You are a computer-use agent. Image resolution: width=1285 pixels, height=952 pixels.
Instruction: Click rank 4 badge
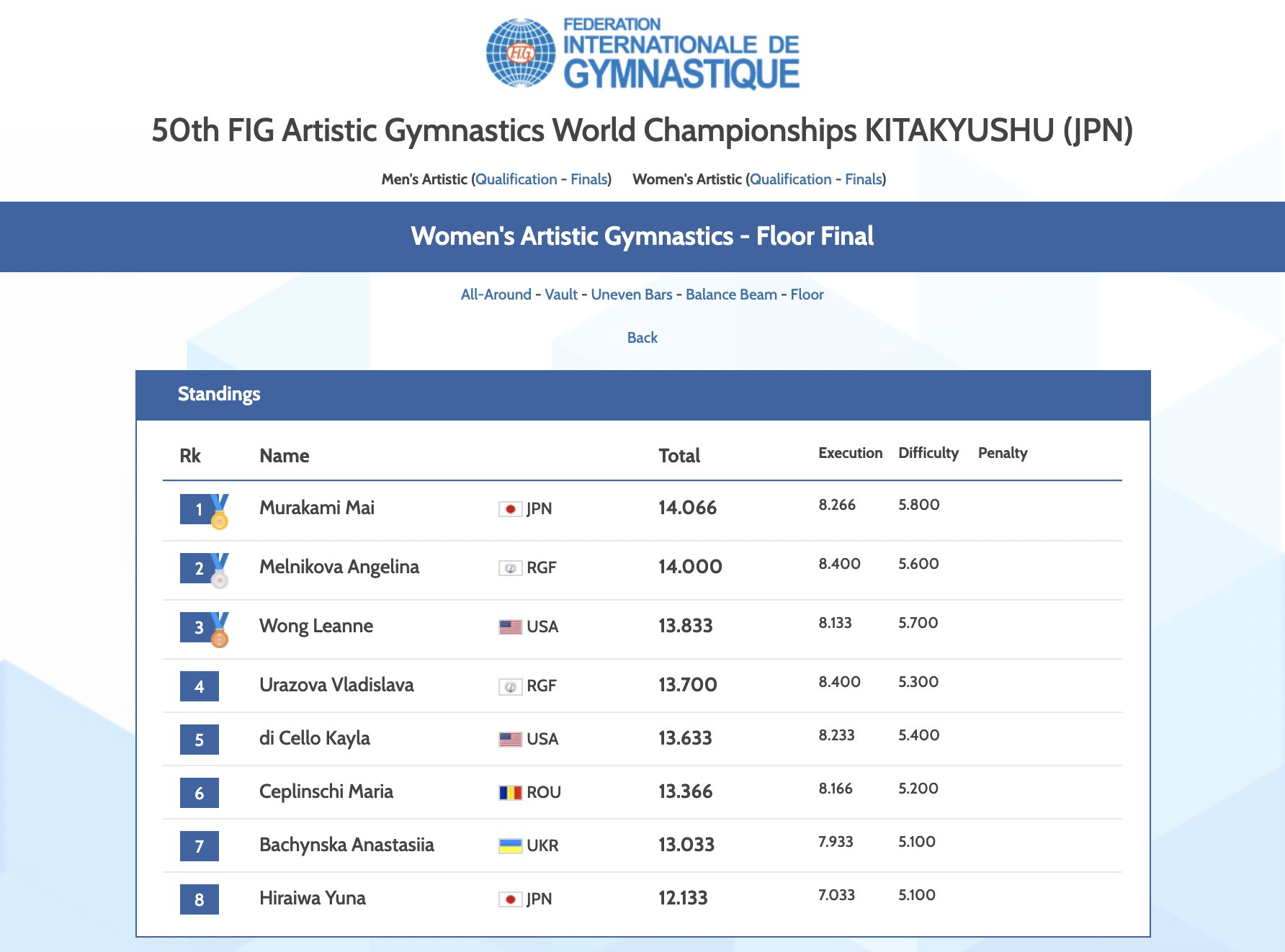[200, 686]
